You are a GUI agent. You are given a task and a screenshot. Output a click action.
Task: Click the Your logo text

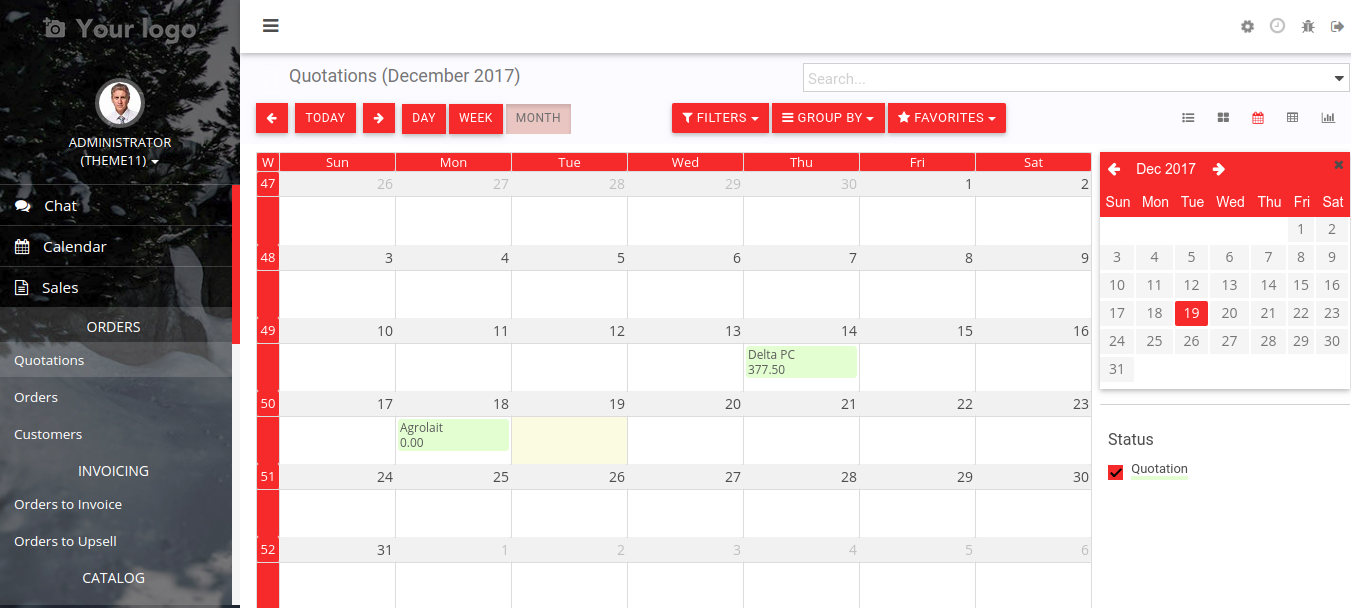pyautogui.click(x=136, y=29)
